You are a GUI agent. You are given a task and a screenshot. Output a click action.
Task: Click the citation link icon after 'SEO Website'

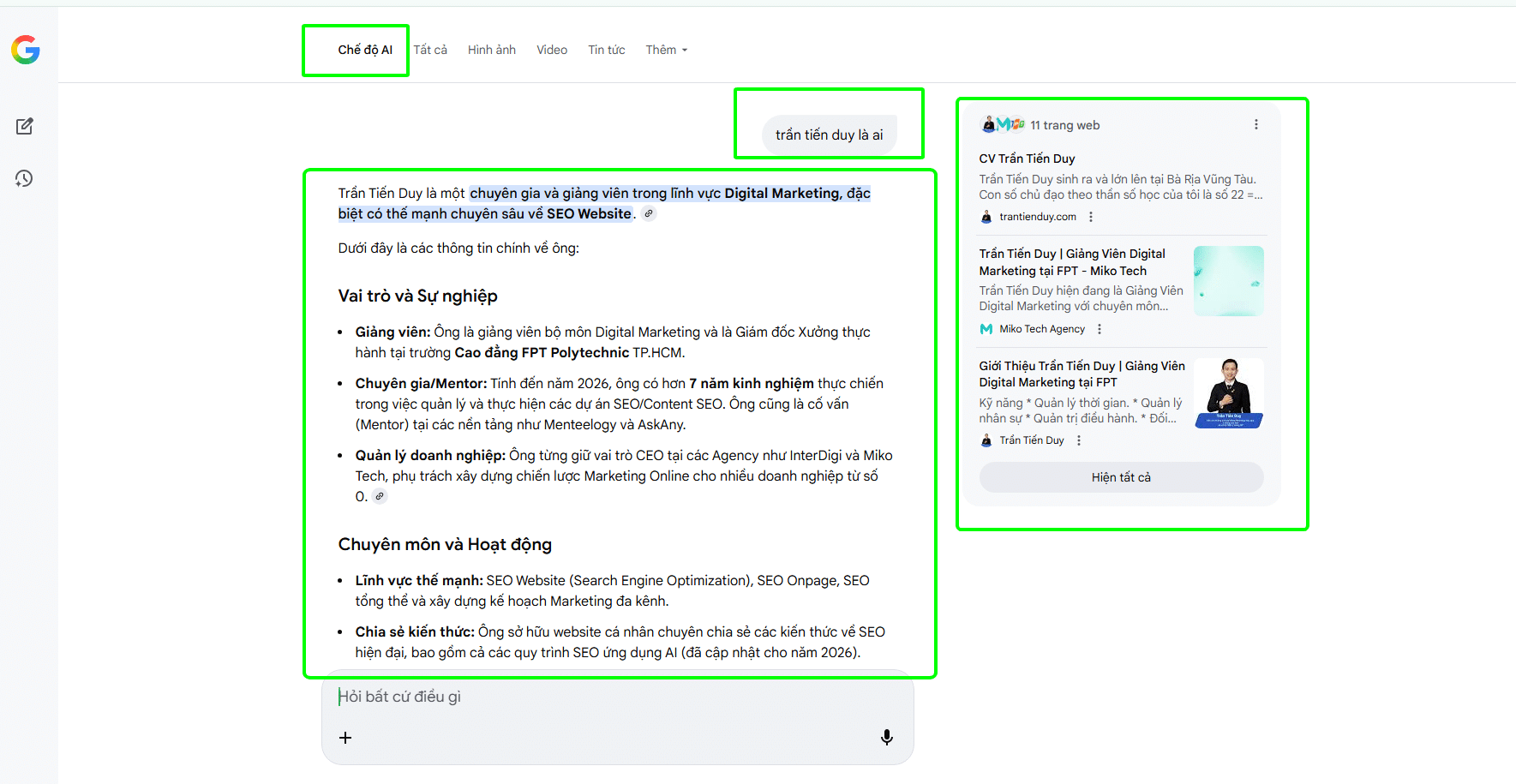click(649, 213)
